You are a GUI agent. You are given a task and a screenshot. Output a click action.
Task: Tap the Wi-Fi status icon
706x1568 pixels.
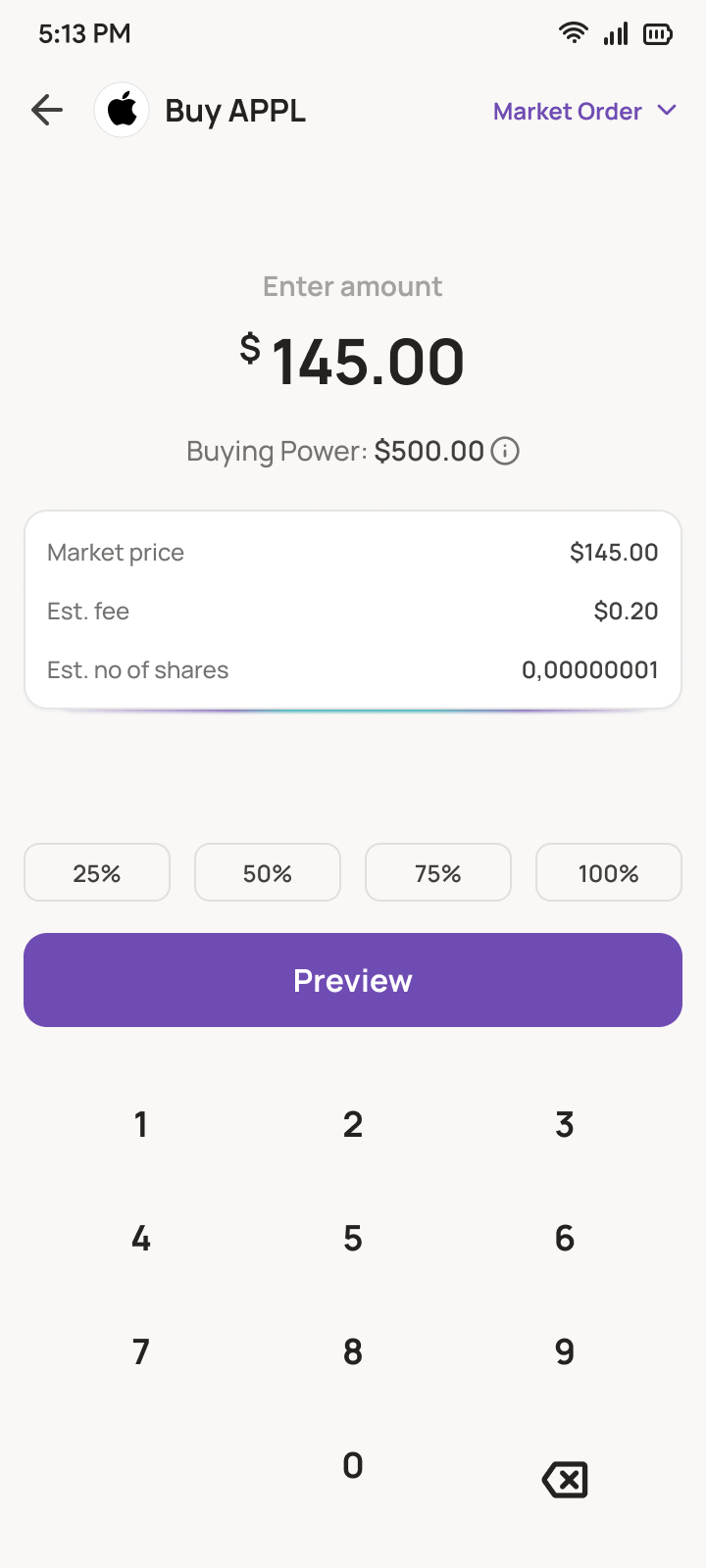573,33
